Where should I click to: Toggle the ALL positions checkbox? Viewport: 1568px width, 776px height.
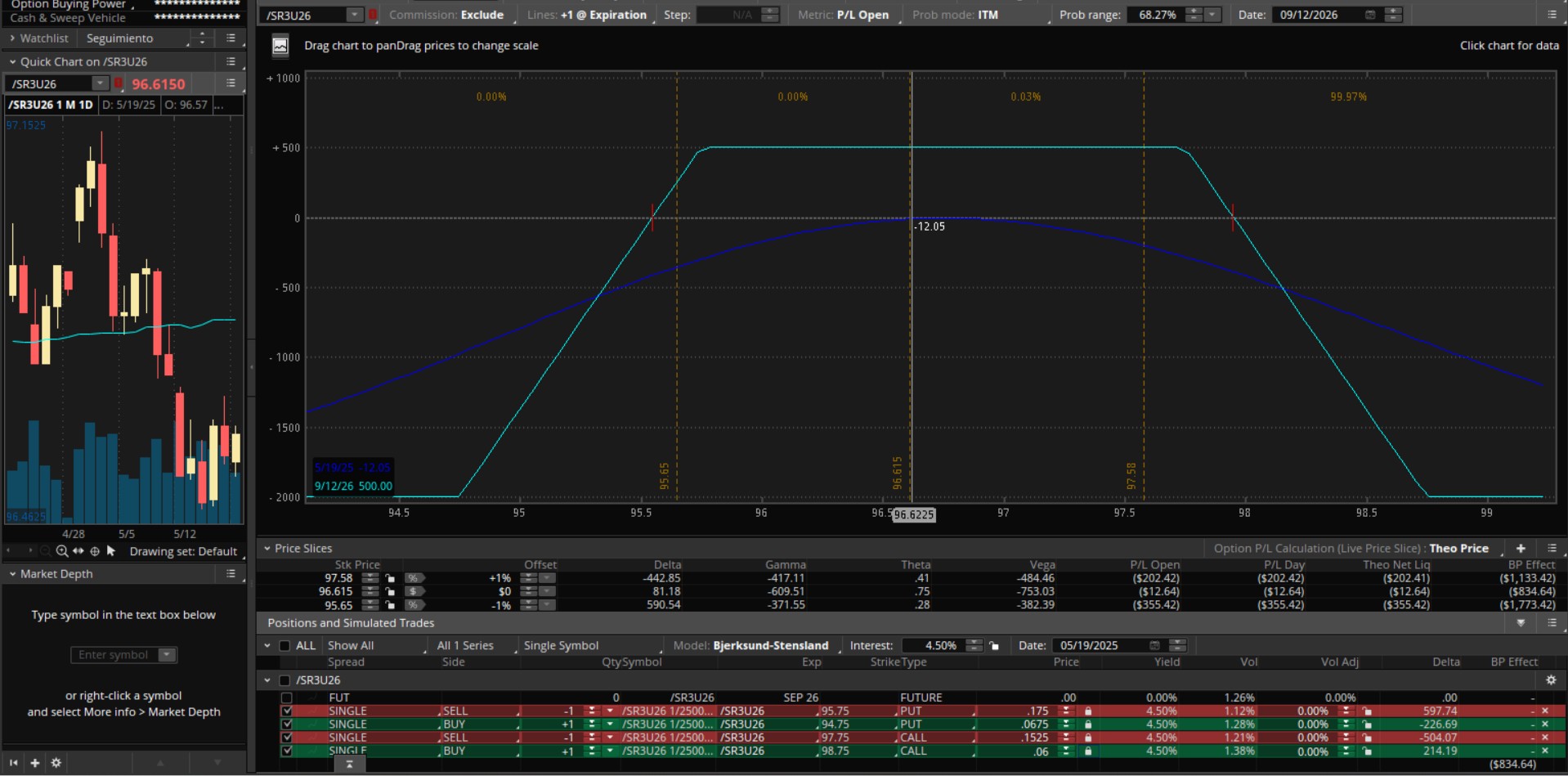(284, 646)
